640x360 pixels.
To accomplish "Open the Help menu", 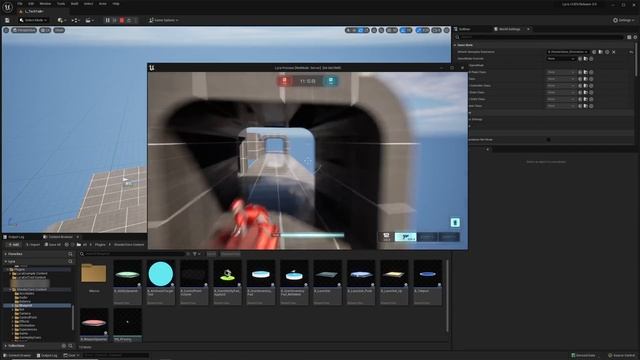I will (116, 4).
